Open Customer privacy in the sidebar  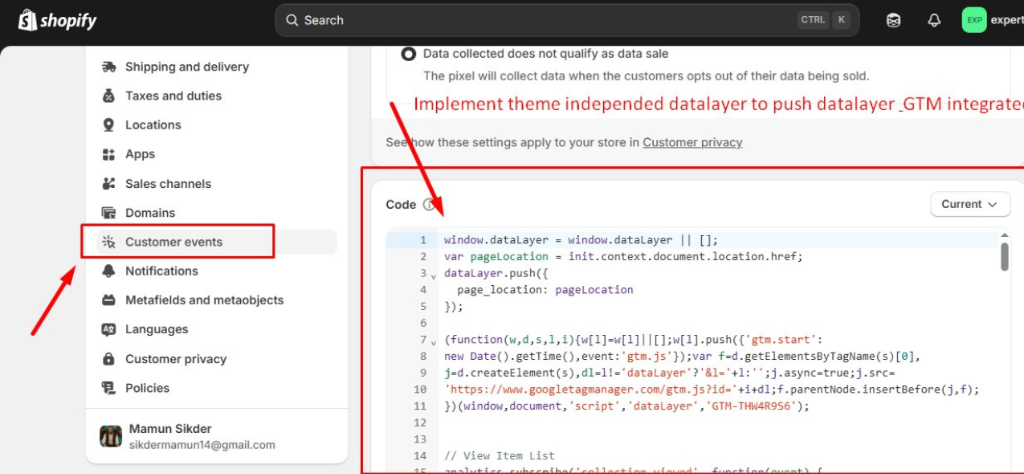coord(176,359)
